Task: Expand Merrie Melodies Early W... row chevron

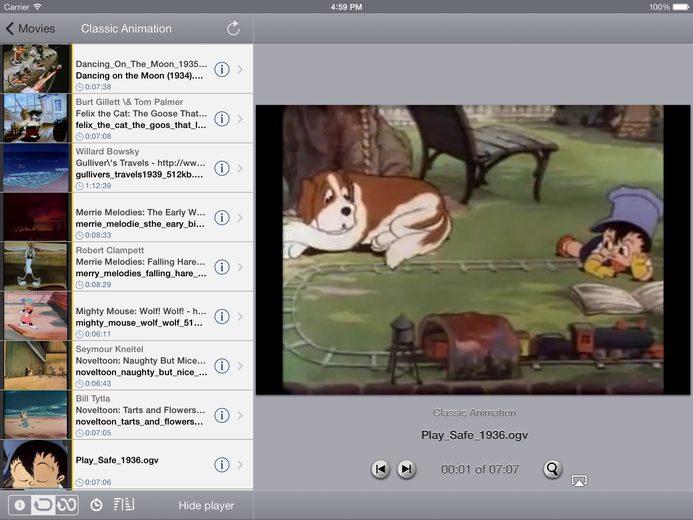Action: click(x=240, y=218)
